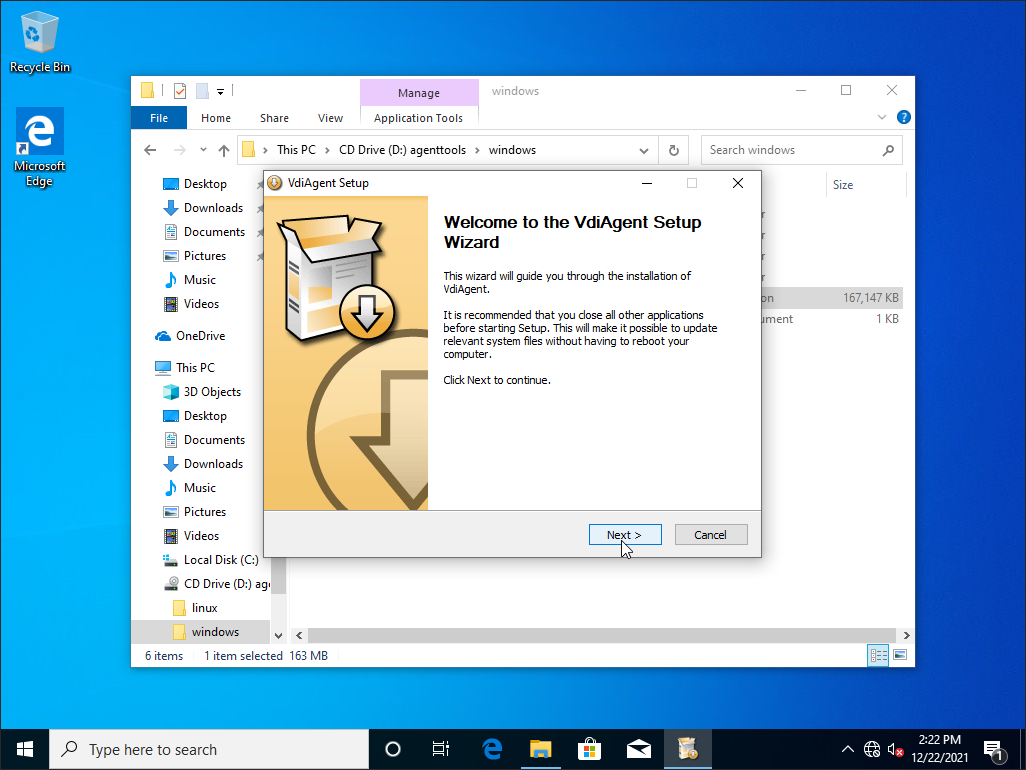Open Music under This PC
The image size is (1026, 770).
click(200, 488)
